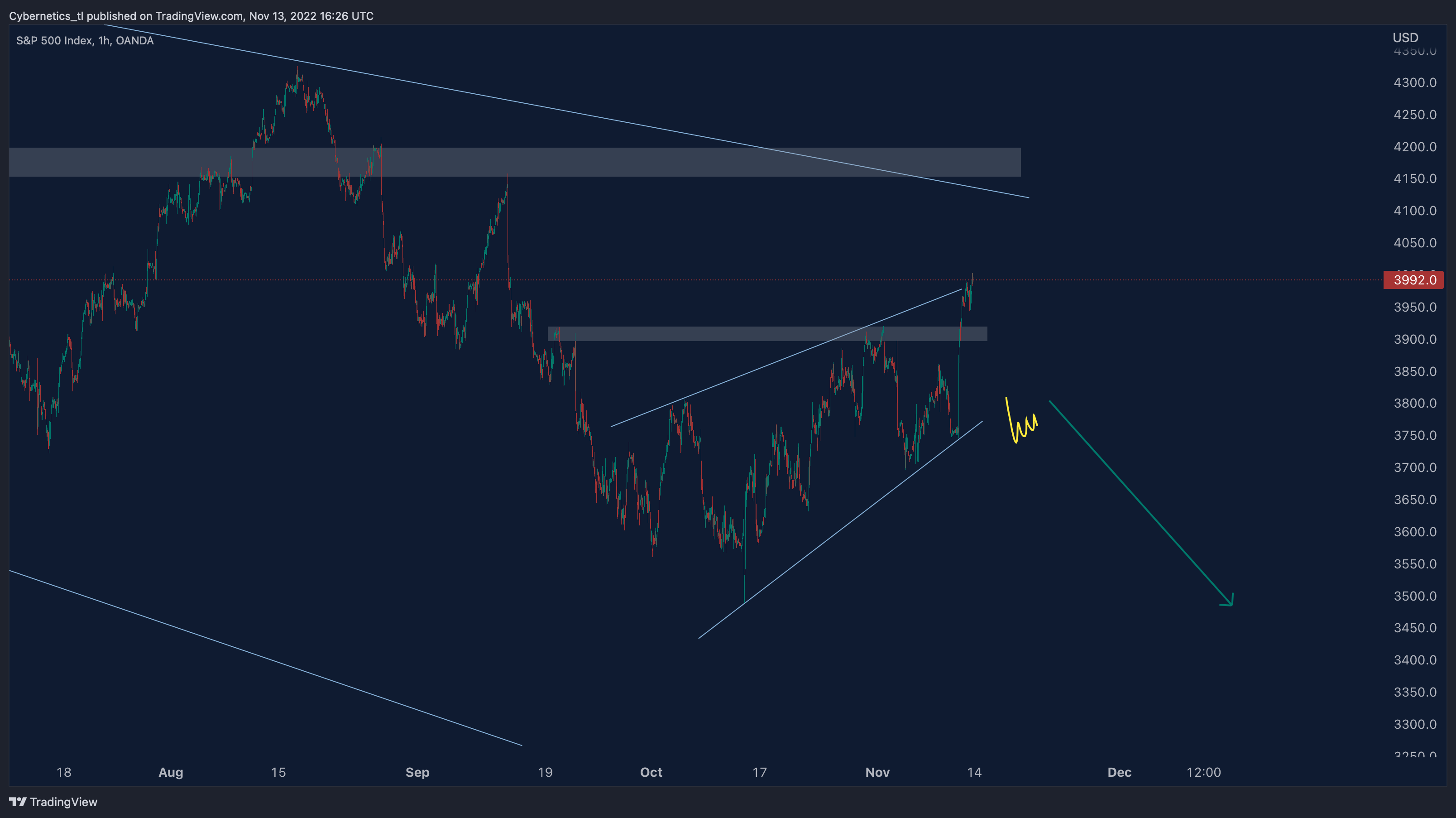Click the 18 date label on time axis
Screen dimensions: 1456x818
coord(64,773)
